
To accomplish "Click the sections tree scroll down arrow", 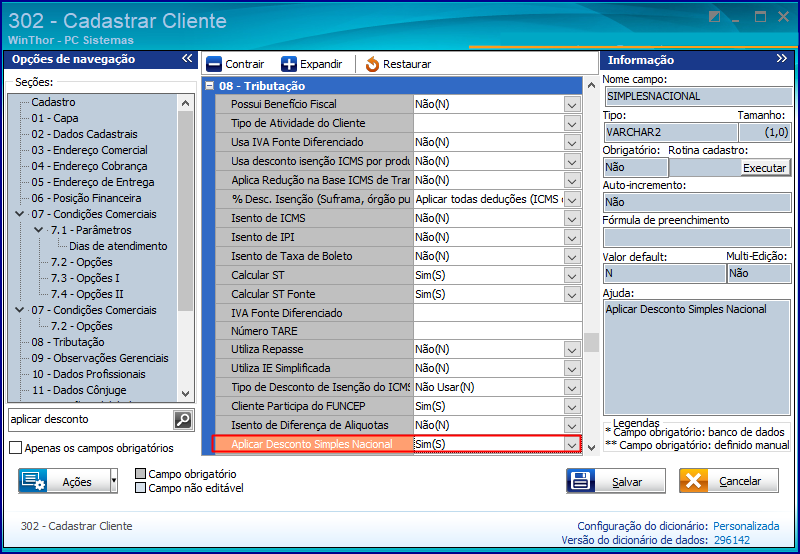I will click(185, 393).
